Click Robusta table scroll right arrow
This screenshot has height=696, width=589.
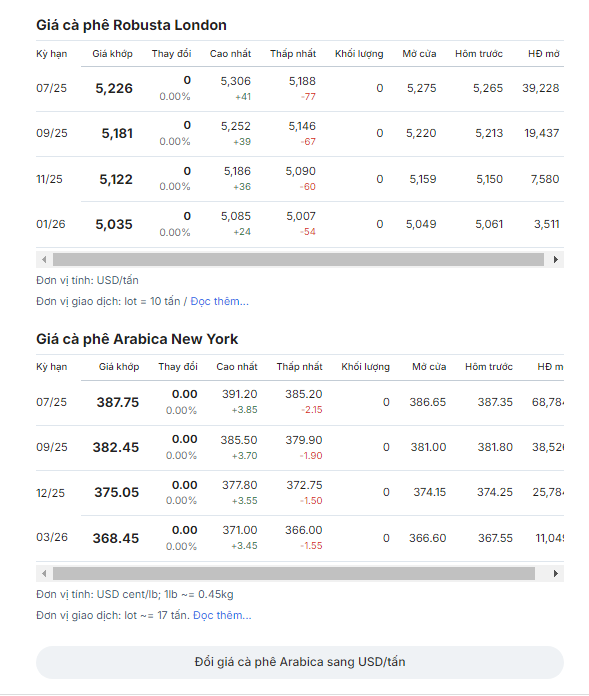[x=556, y=260]
